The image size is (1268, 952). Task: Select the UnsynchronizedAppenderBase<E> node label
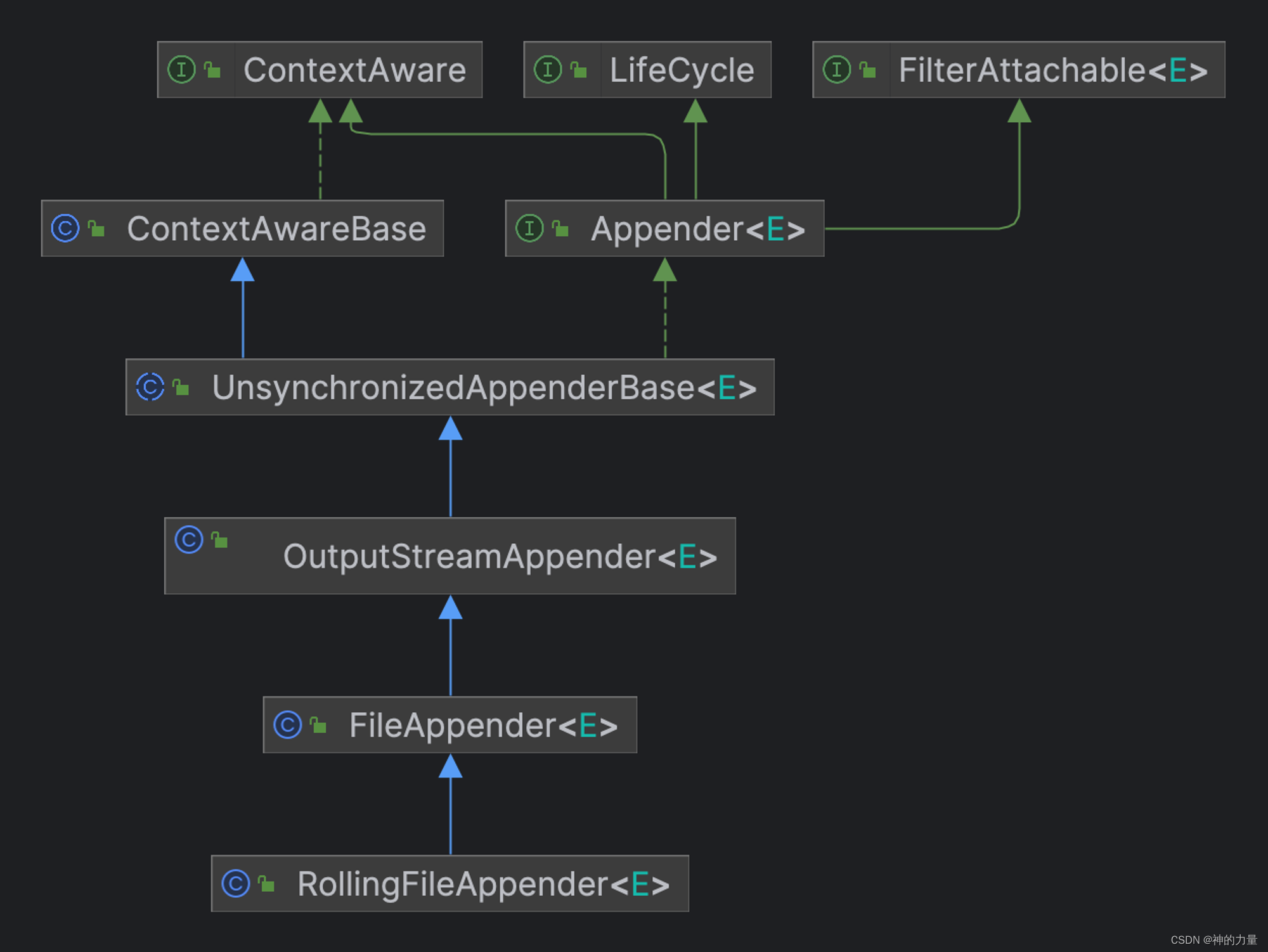(x=484, y=387)
